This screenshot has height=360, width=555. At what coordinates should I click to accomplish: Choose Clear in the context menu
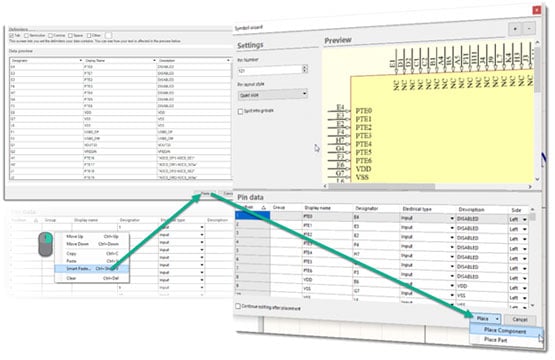click(x=92, y=278)
